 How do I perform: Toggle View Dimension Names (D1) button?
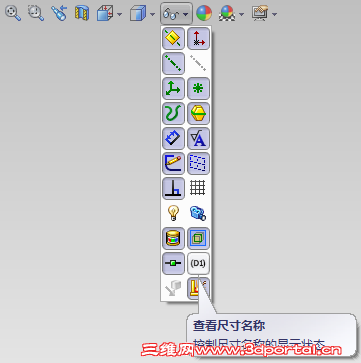tap(199, 263)
